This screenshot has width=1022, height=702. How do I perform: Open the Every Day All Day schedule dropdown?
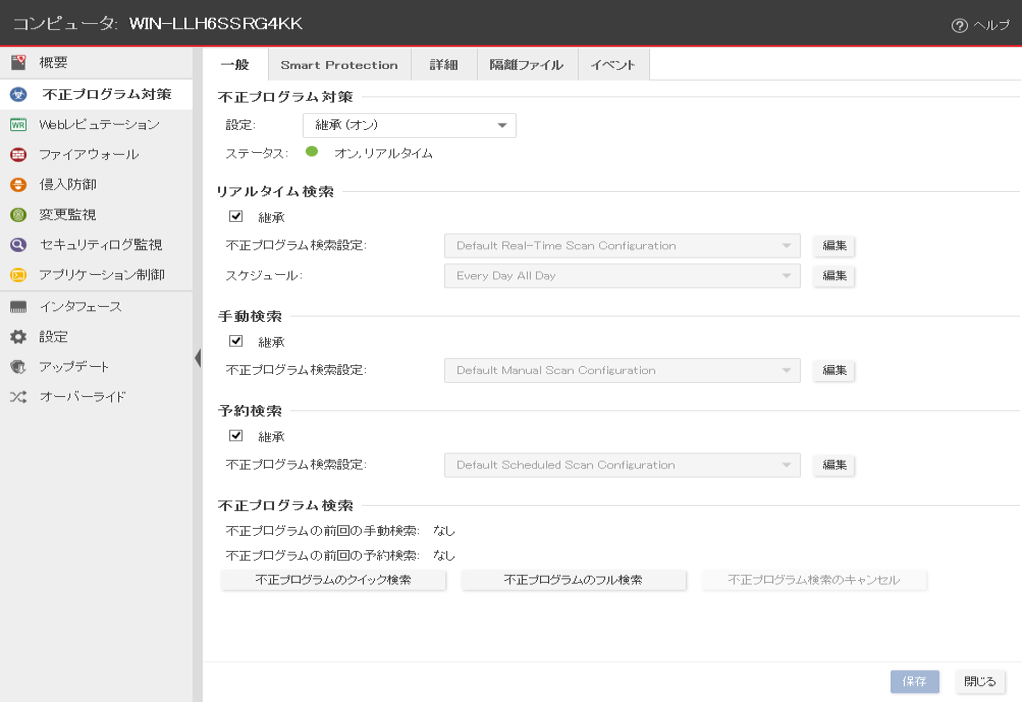(622, 276)
